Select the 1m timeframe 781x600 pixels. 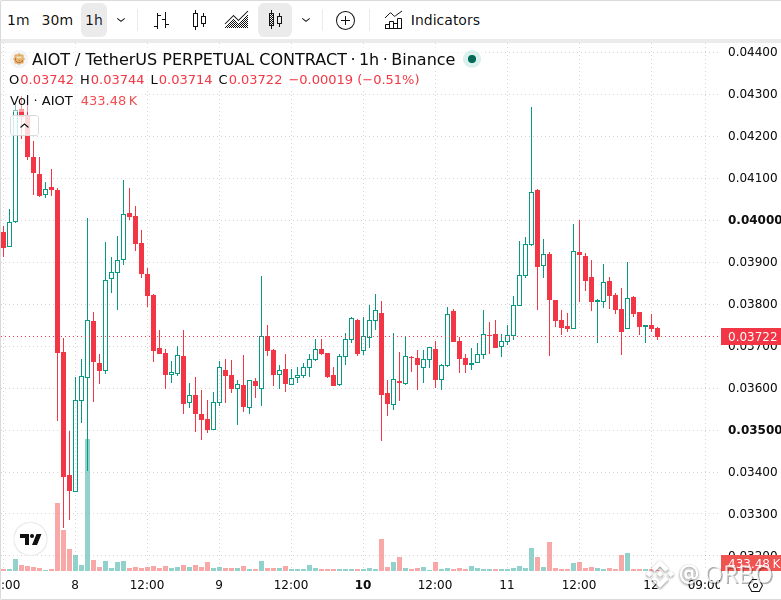coord(18,20)
